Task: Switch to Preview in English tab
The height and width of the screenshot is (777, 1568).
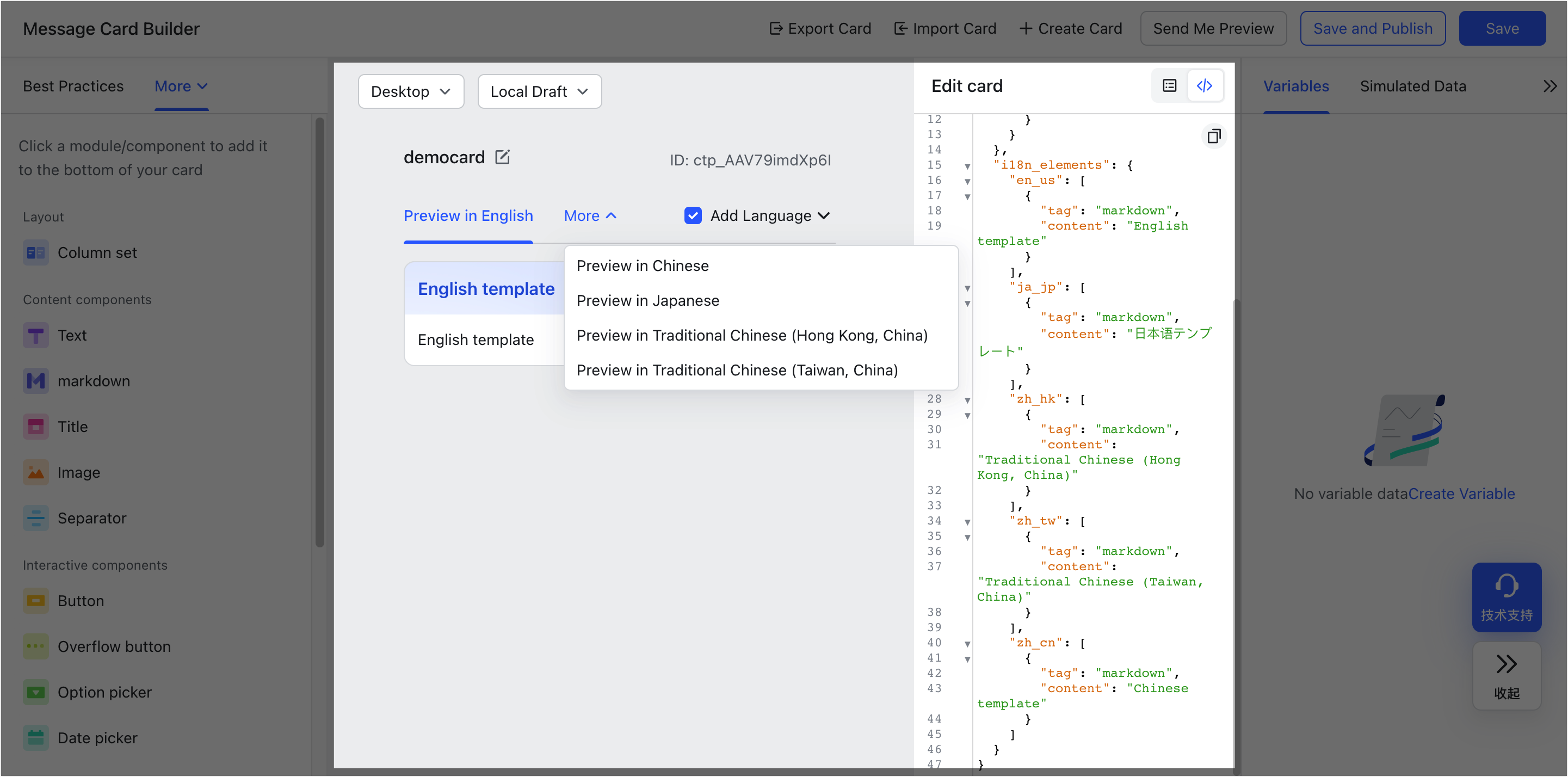Action: pyautogui.click(x=468, y=215)
